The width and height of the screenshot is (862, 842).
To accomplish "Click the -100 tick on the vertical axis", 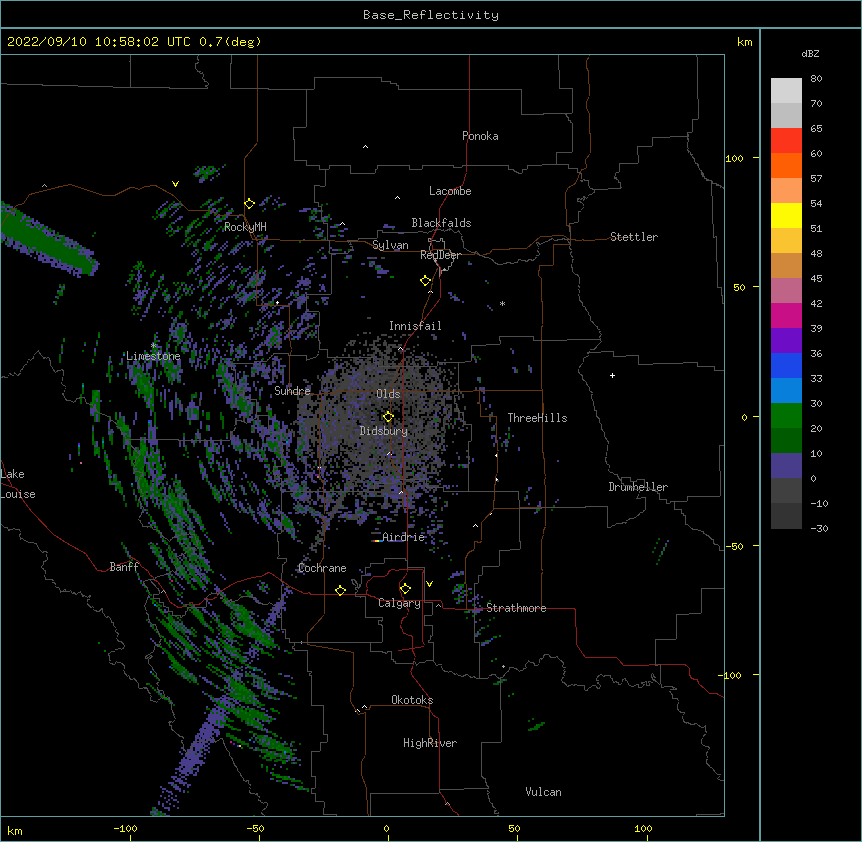I will [x=731, y=675].
